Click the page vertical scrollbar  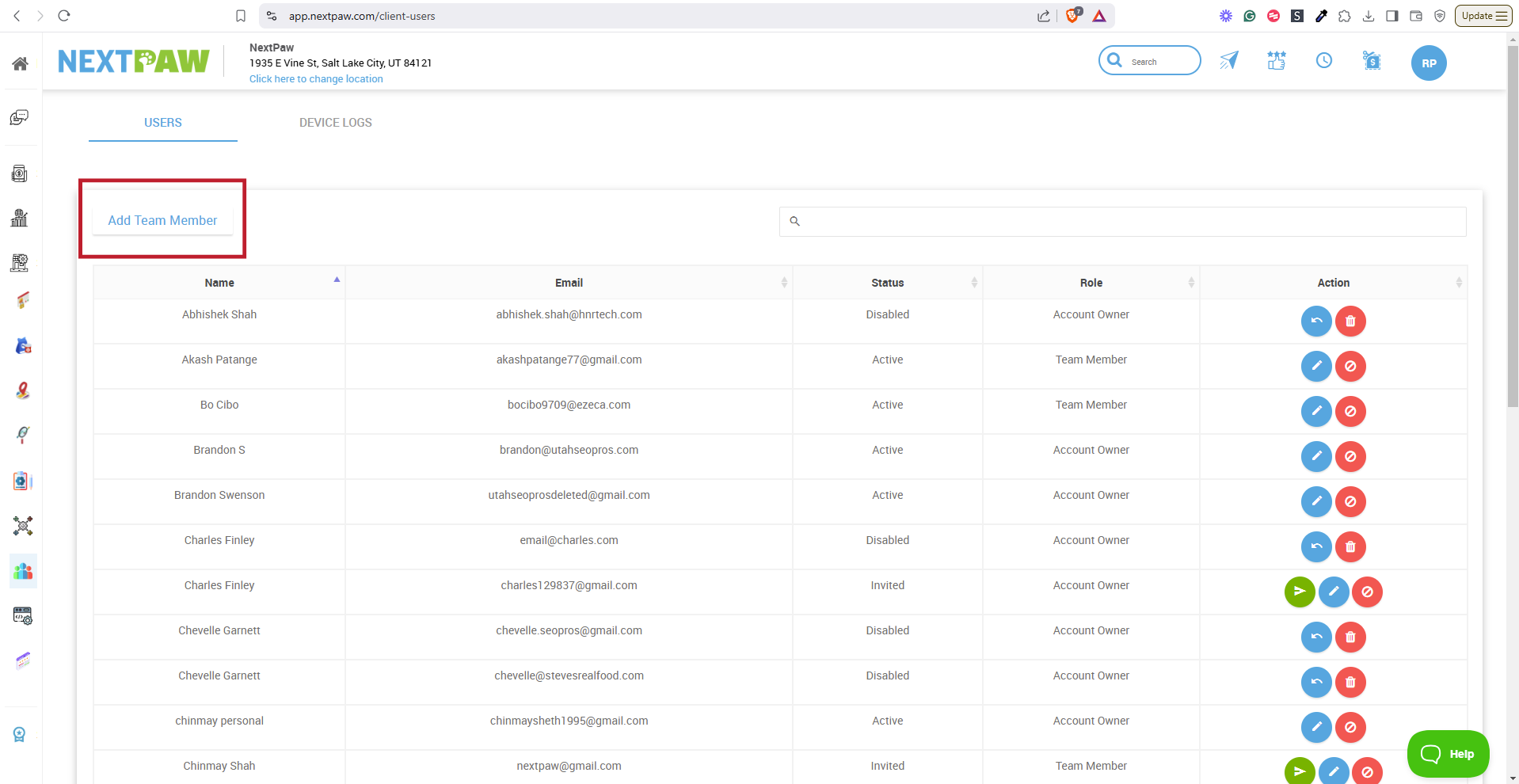coord(1513,226)
